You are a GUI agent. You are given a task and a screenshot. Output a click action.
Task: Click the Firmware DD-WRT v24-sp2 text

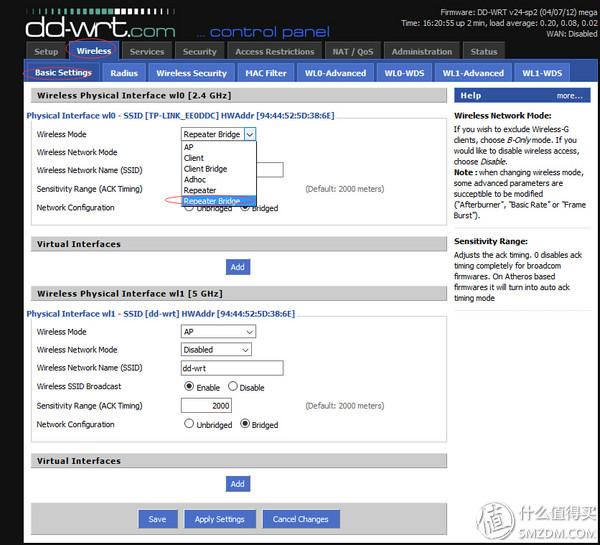coord(518,12)
